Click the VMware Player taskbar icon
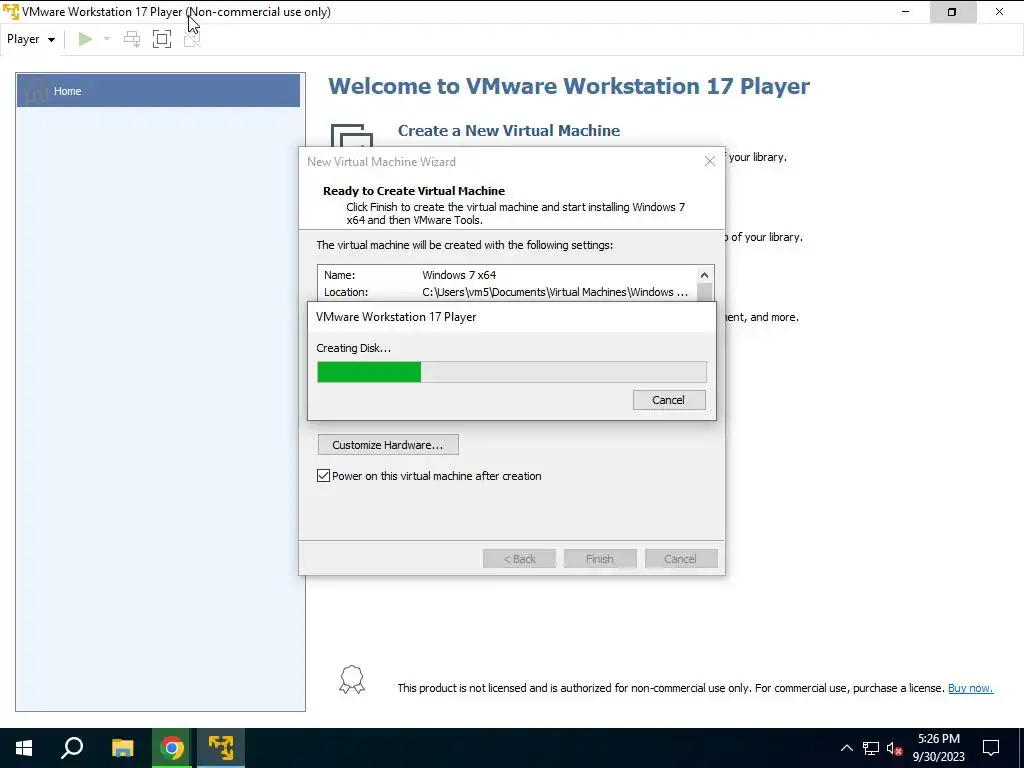The width and height of the screenshot is (1024, 768). (221, 748)
